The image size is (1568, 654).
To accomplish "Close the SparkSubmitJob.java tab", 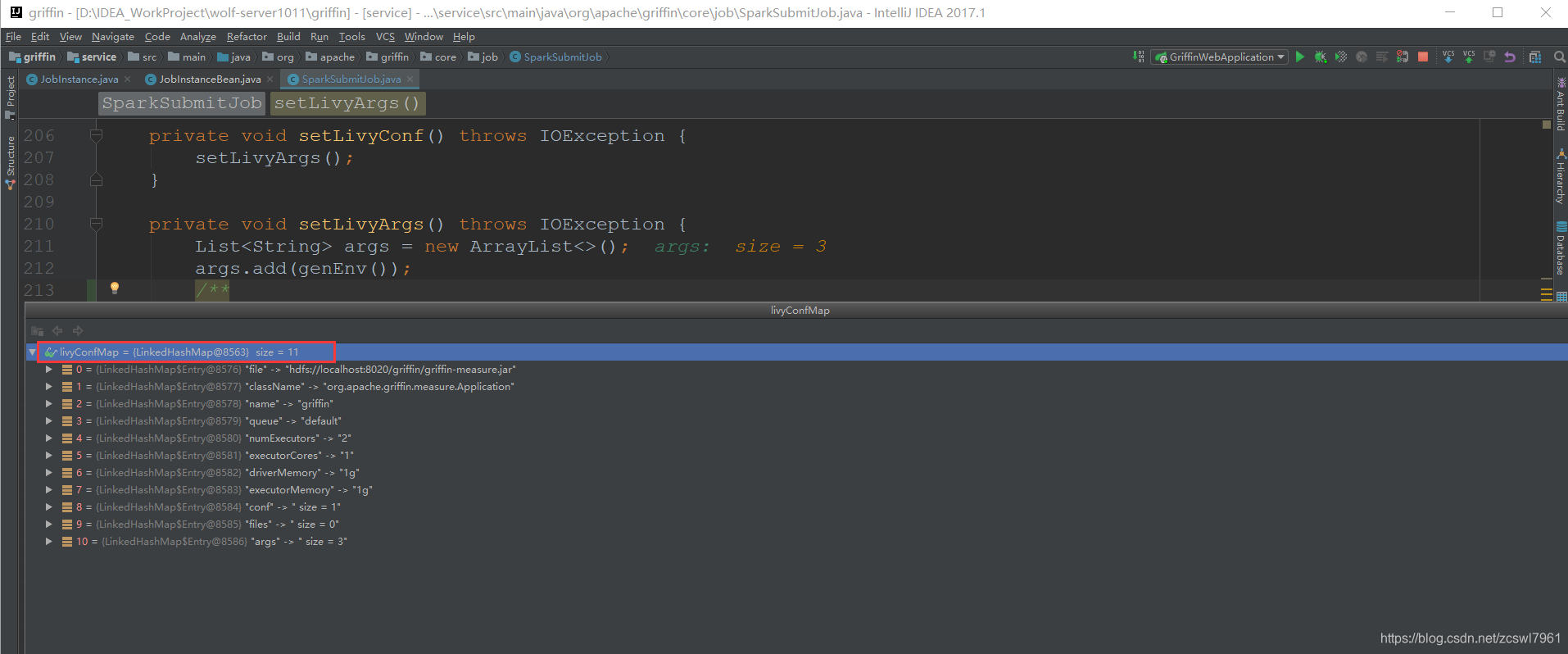I will click(410, 79).
